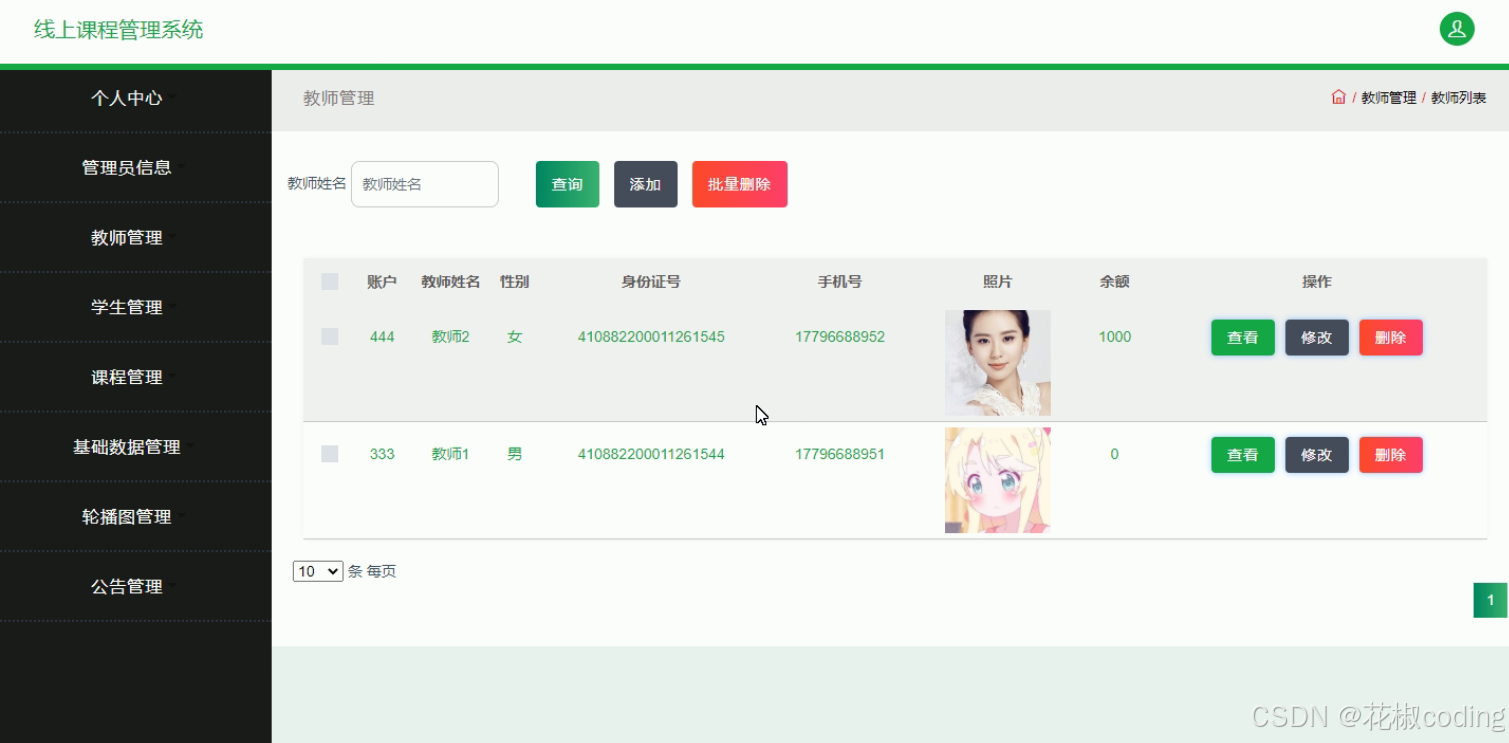Click teacher 教师1's photo thumbnail
This screenshot has width=1509, height=743.
[x=997, y=479]
